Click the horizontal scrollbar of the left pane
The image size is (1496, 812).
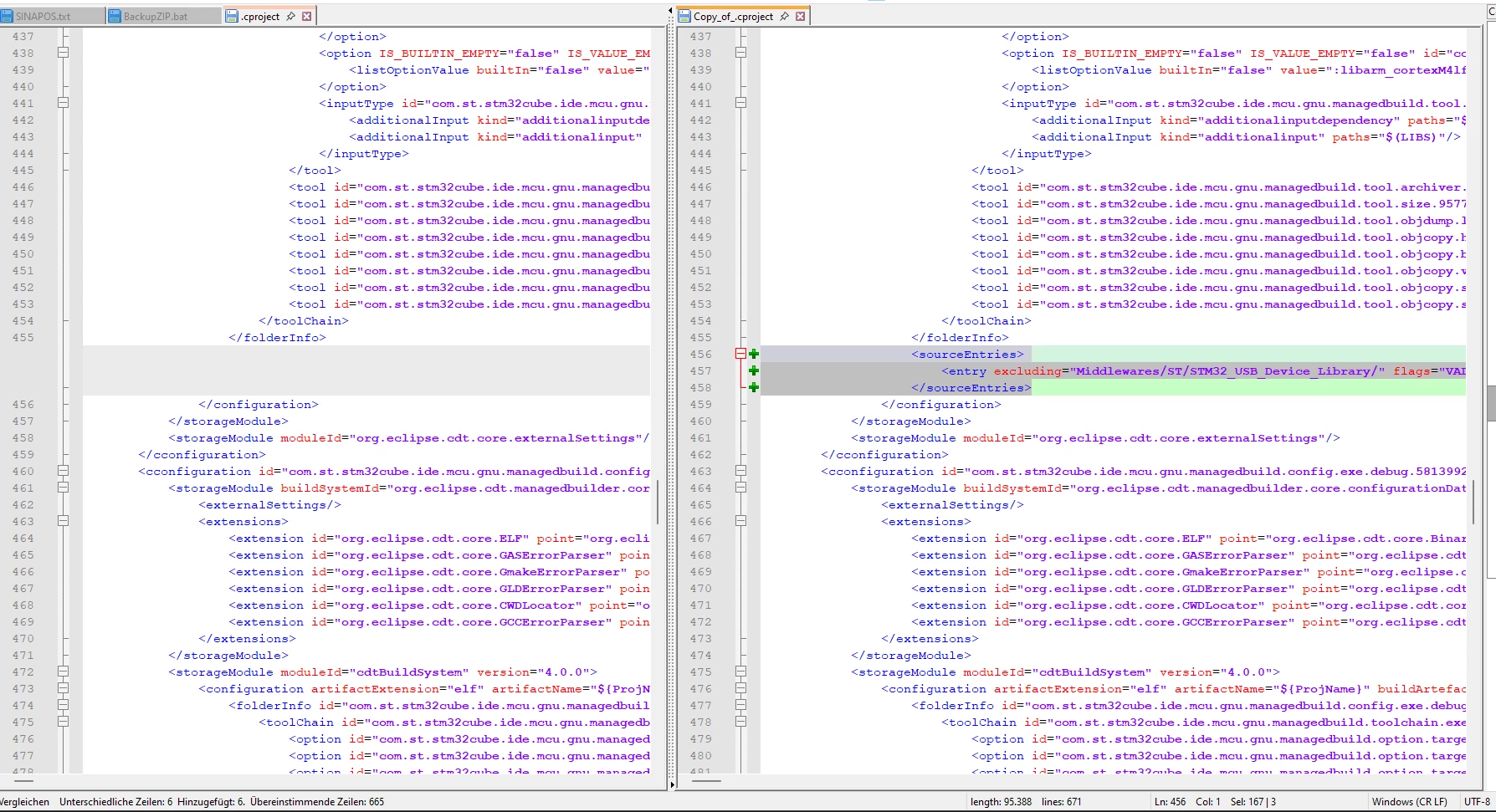pyautogui.click(x=335, y=781)
